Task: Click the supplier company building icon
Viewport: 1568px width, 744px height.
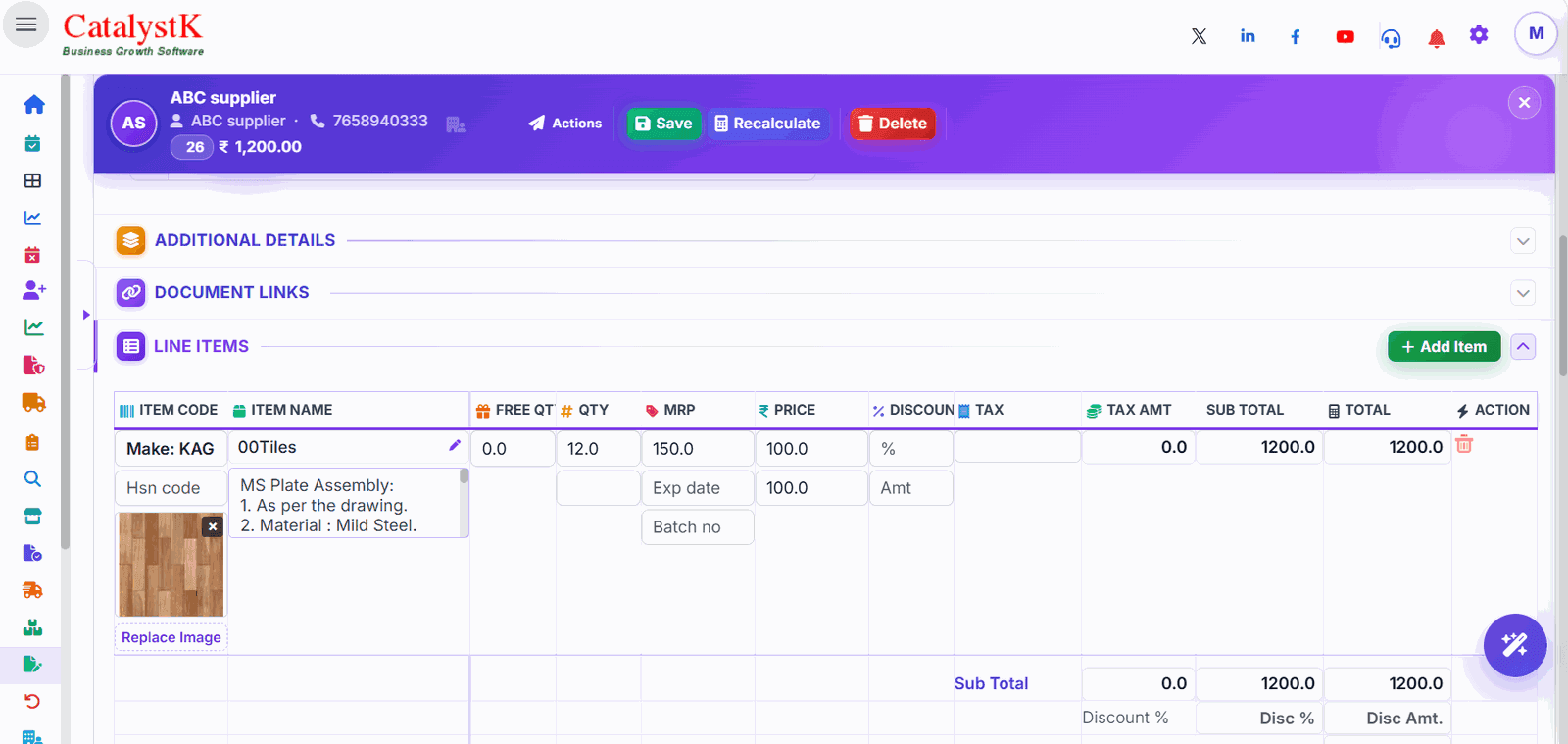Action: tap(456, 124)
